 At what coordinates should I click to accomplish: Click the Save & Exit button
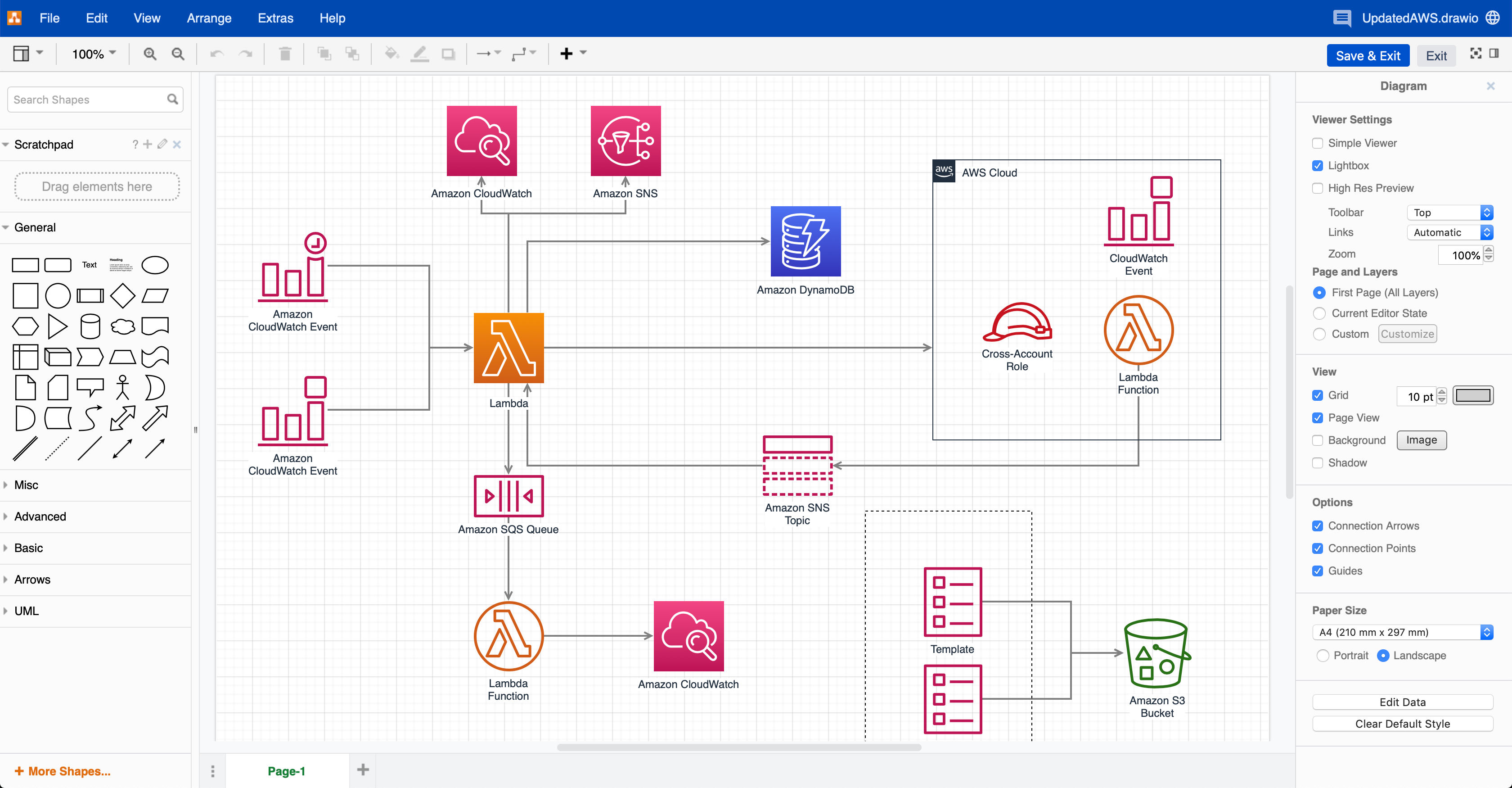click(x=1368, y=55)
